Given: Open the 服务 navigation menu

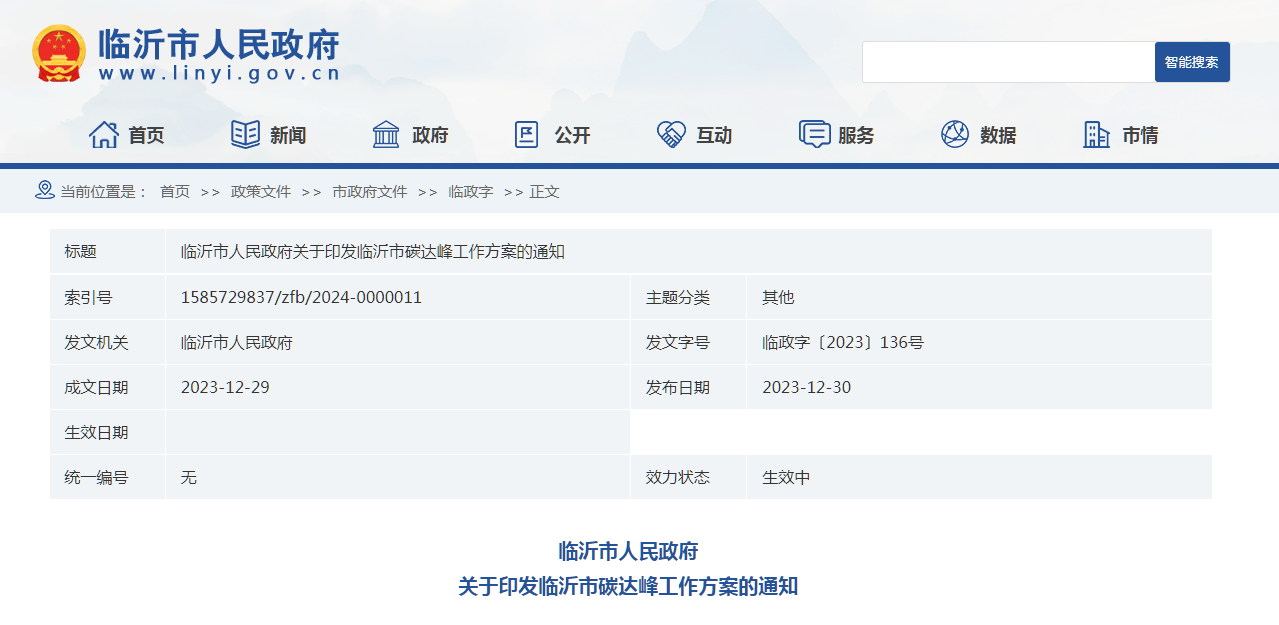Looking at the screenshot, I should point(856,136).
